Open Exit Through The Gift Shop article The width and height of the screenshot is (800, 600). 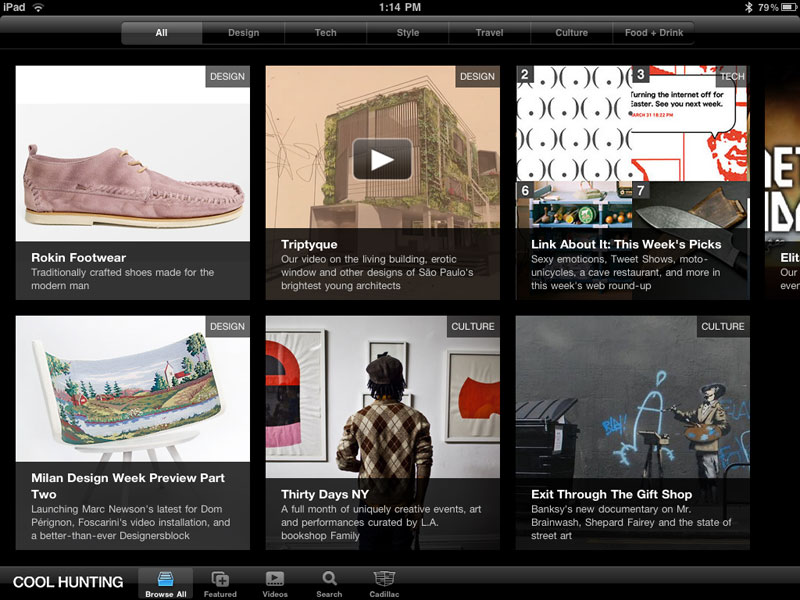pos(611,494)
